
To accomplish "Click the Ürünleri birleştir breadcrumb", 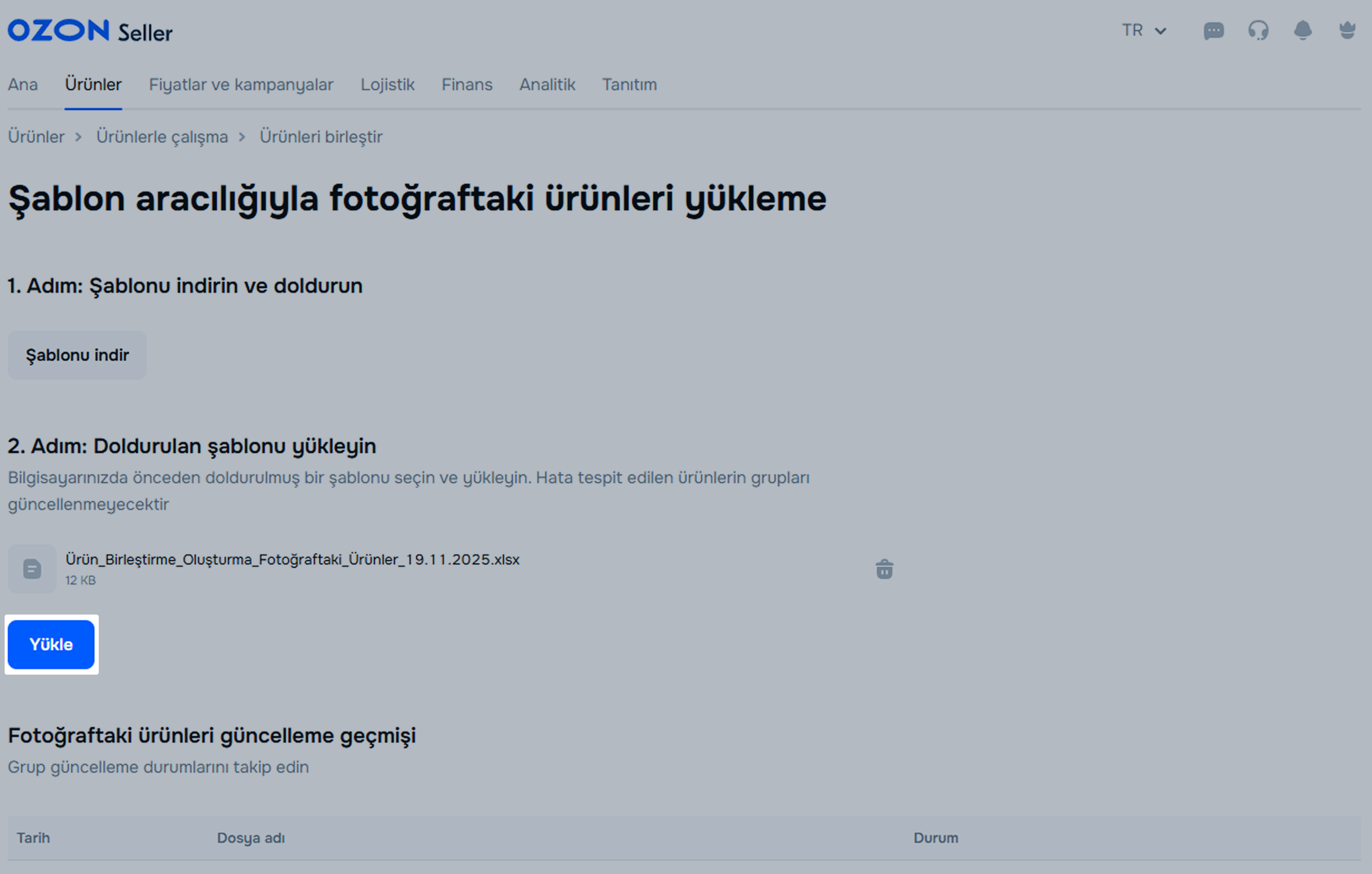I will click(321, 138).
